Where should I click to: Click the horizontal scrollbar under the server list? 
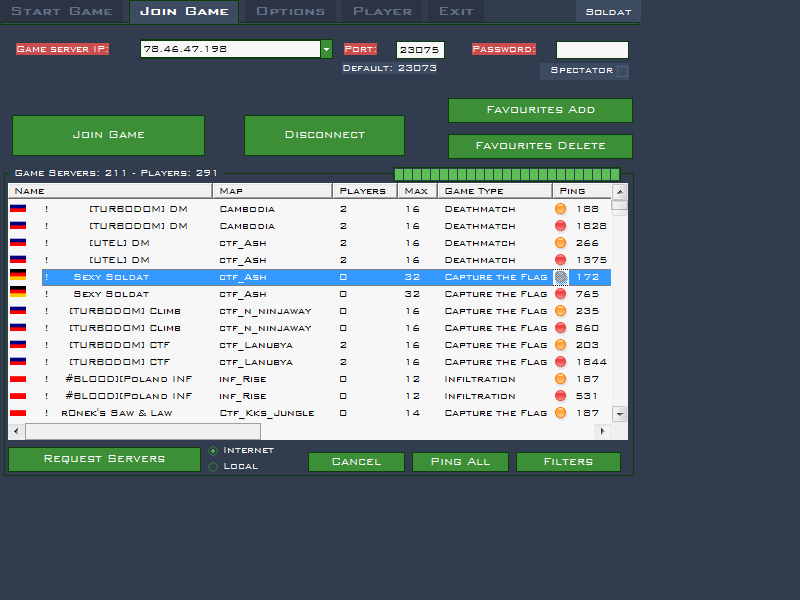143,431
